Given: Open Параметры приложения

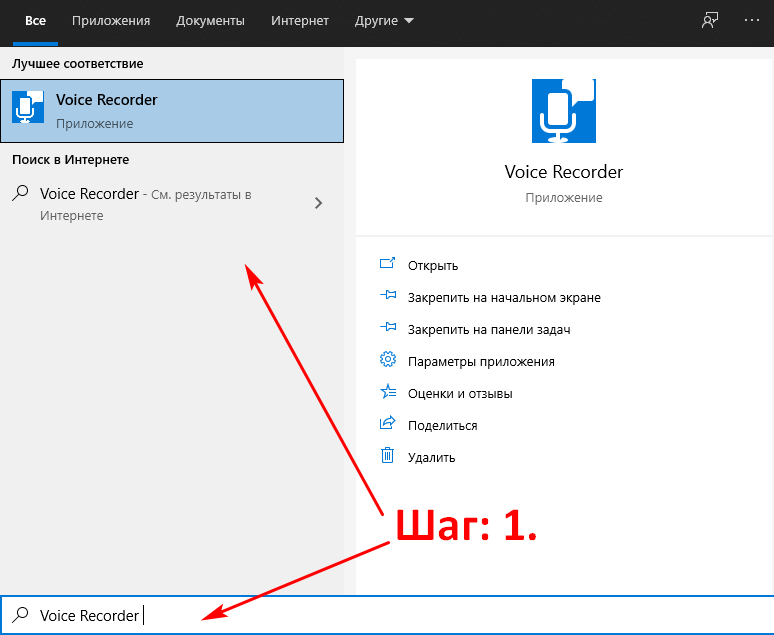Looking at the screenshot, I should pos(481,361).
